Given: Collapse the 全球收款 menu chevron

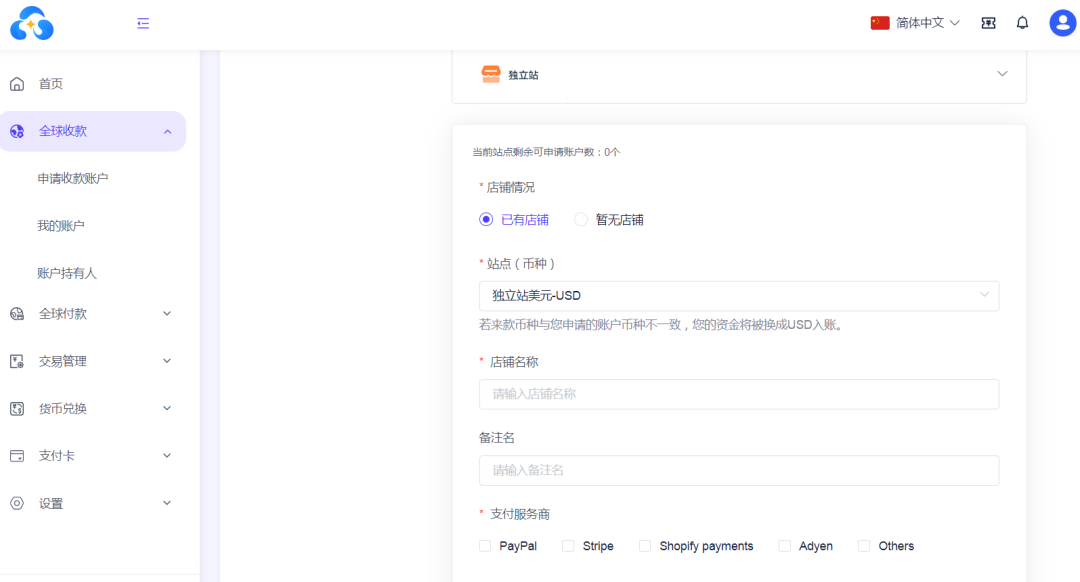Looking at the screenshot, I should coord(167,132).
